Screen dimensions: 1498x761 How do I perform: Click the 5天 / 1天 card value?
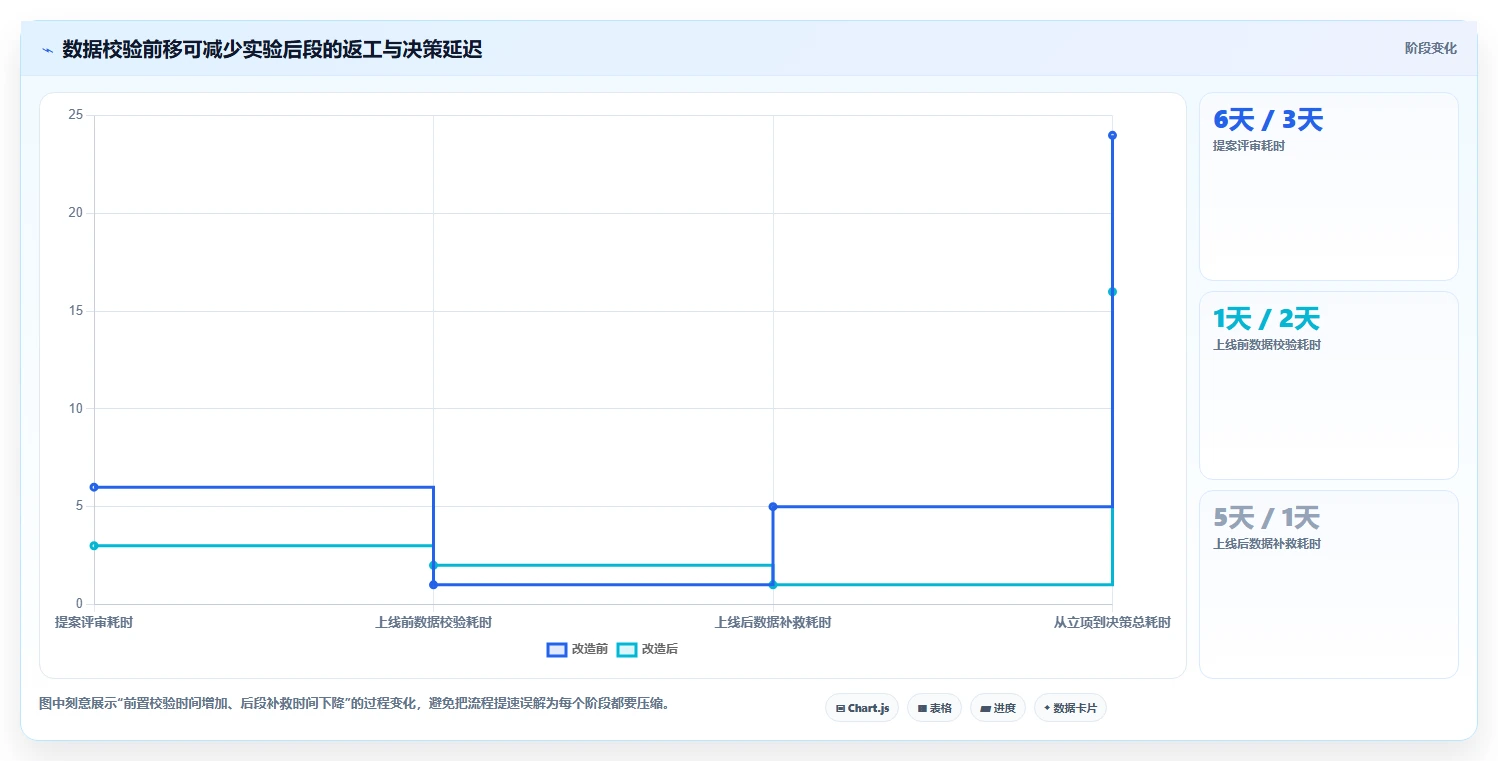click(1266, 518)
